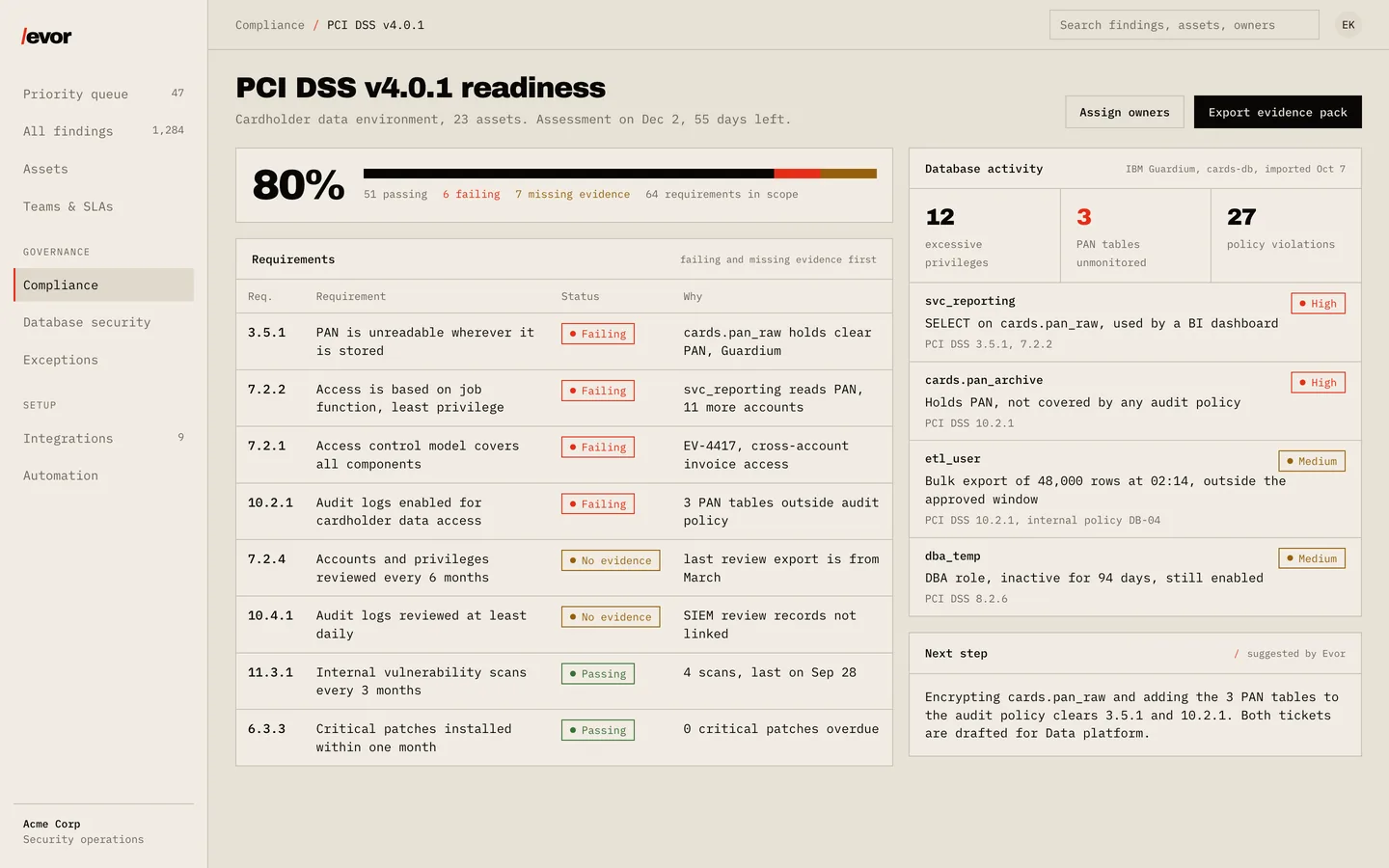Viewport: 1389px width, 868px height.
Task: Click the Status column header
Action: pos(580,296)
